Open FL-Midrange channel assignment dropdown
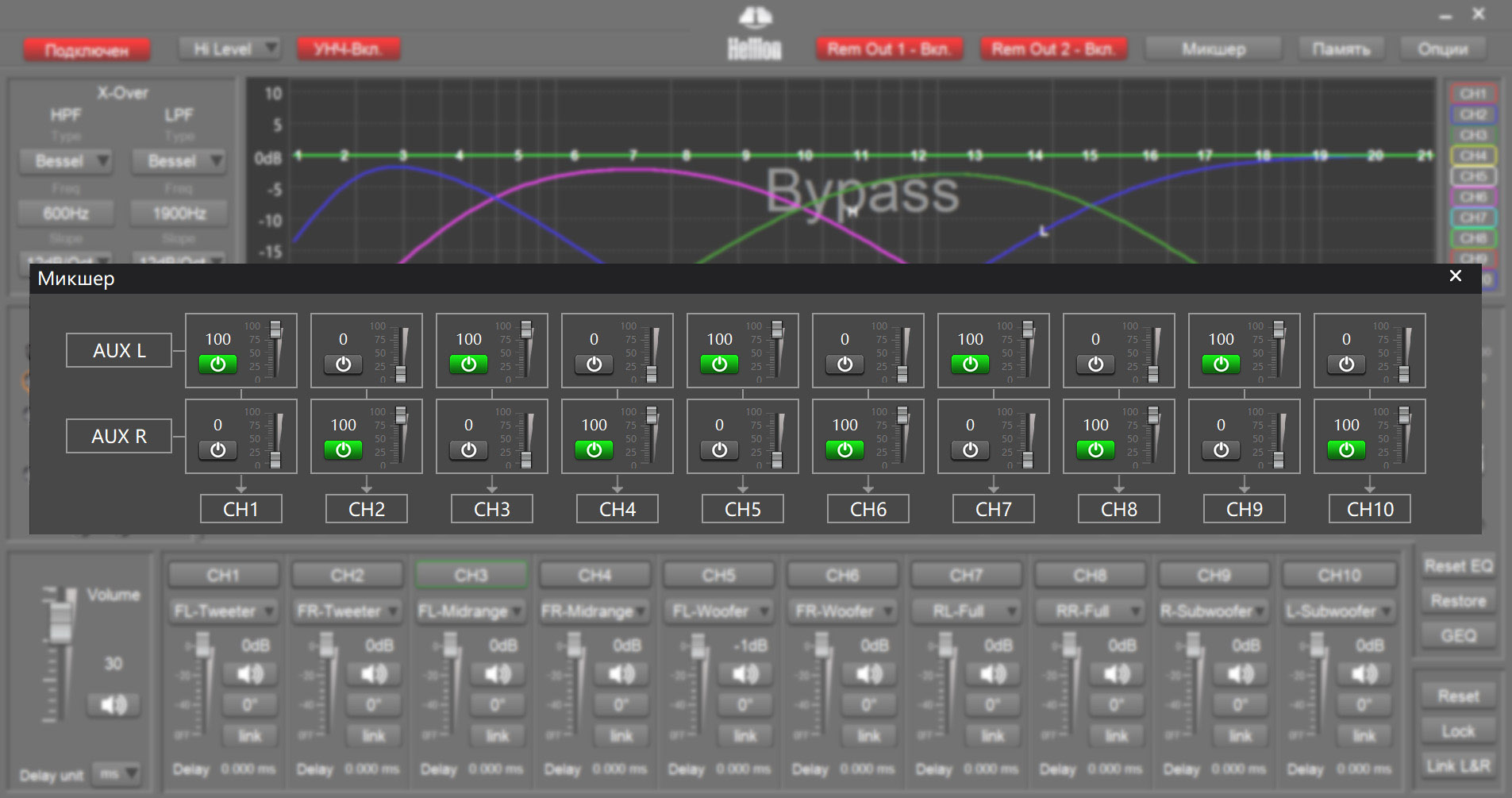 tap(471, 611)
